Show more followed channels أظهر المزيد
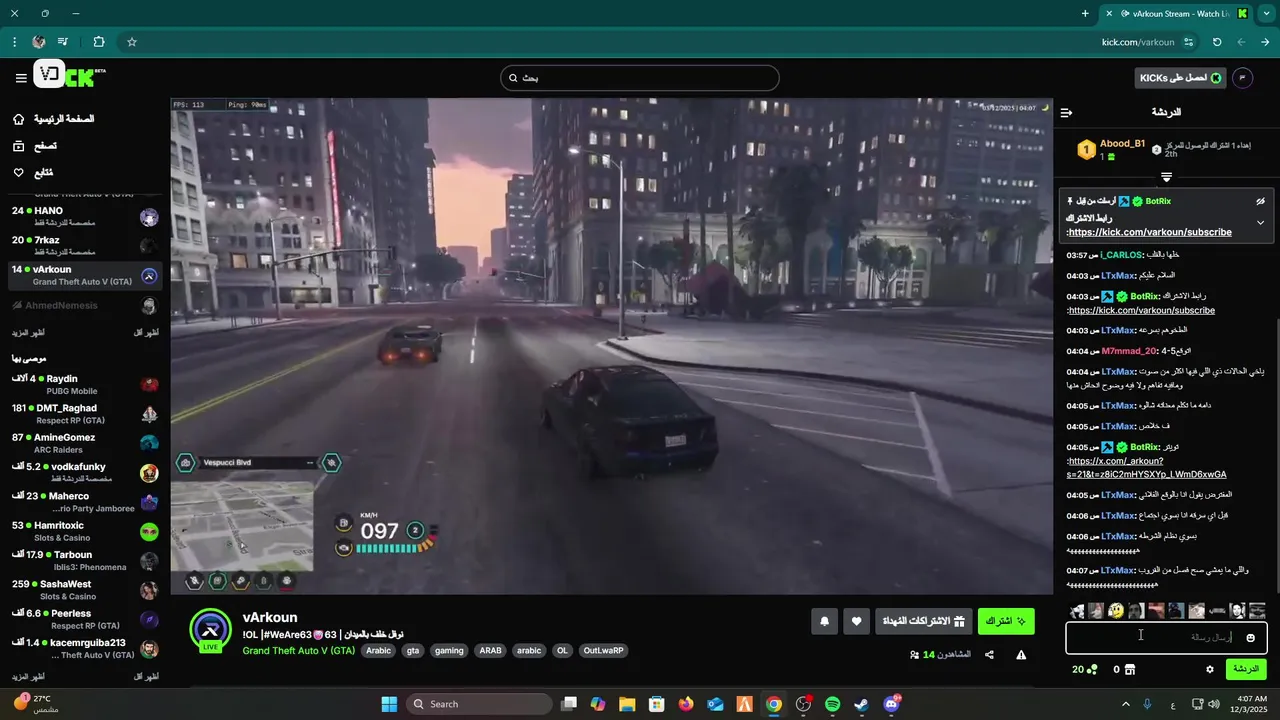This screenshot has width=1280, height=720. [x=28, y=332]
